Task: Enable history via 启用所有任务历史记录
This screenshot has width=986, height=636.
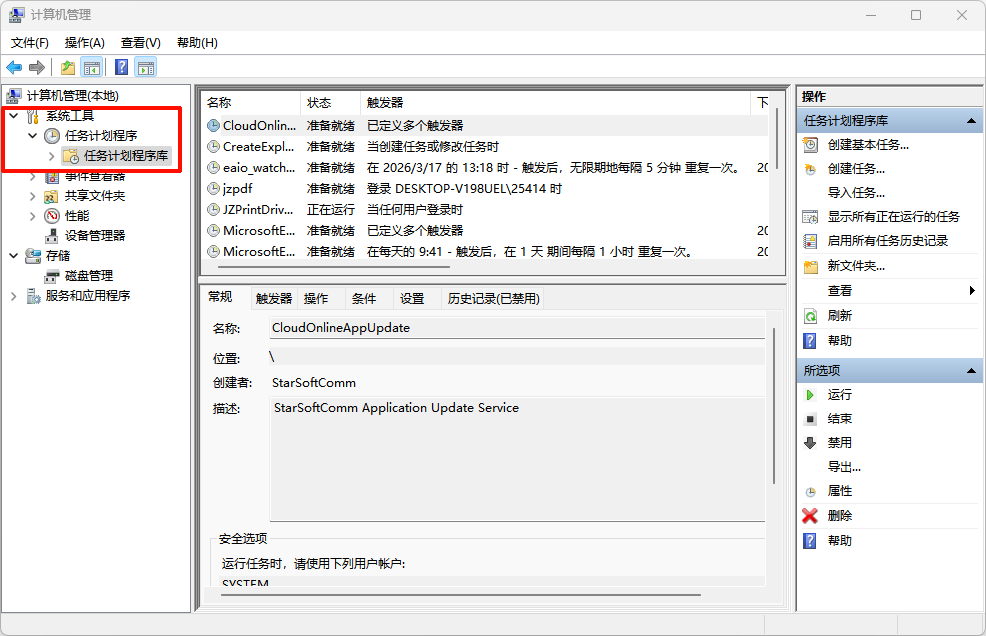Action: coord(887,241)
